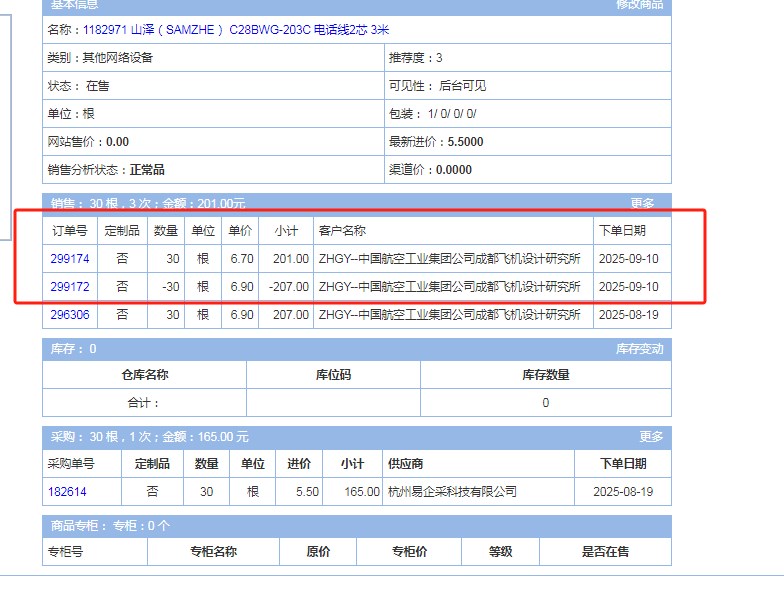Click the 下单日期 header in sales table
784x599 pixels.
[622, 231]
